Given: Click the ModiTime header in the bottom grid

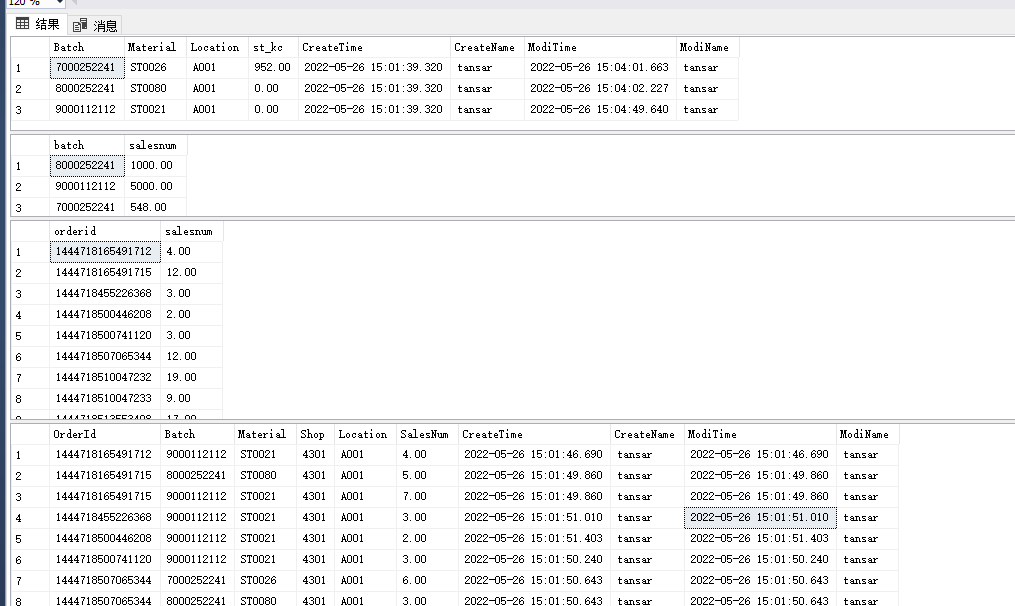Looking at the screenshot, I should coord(760,434).
